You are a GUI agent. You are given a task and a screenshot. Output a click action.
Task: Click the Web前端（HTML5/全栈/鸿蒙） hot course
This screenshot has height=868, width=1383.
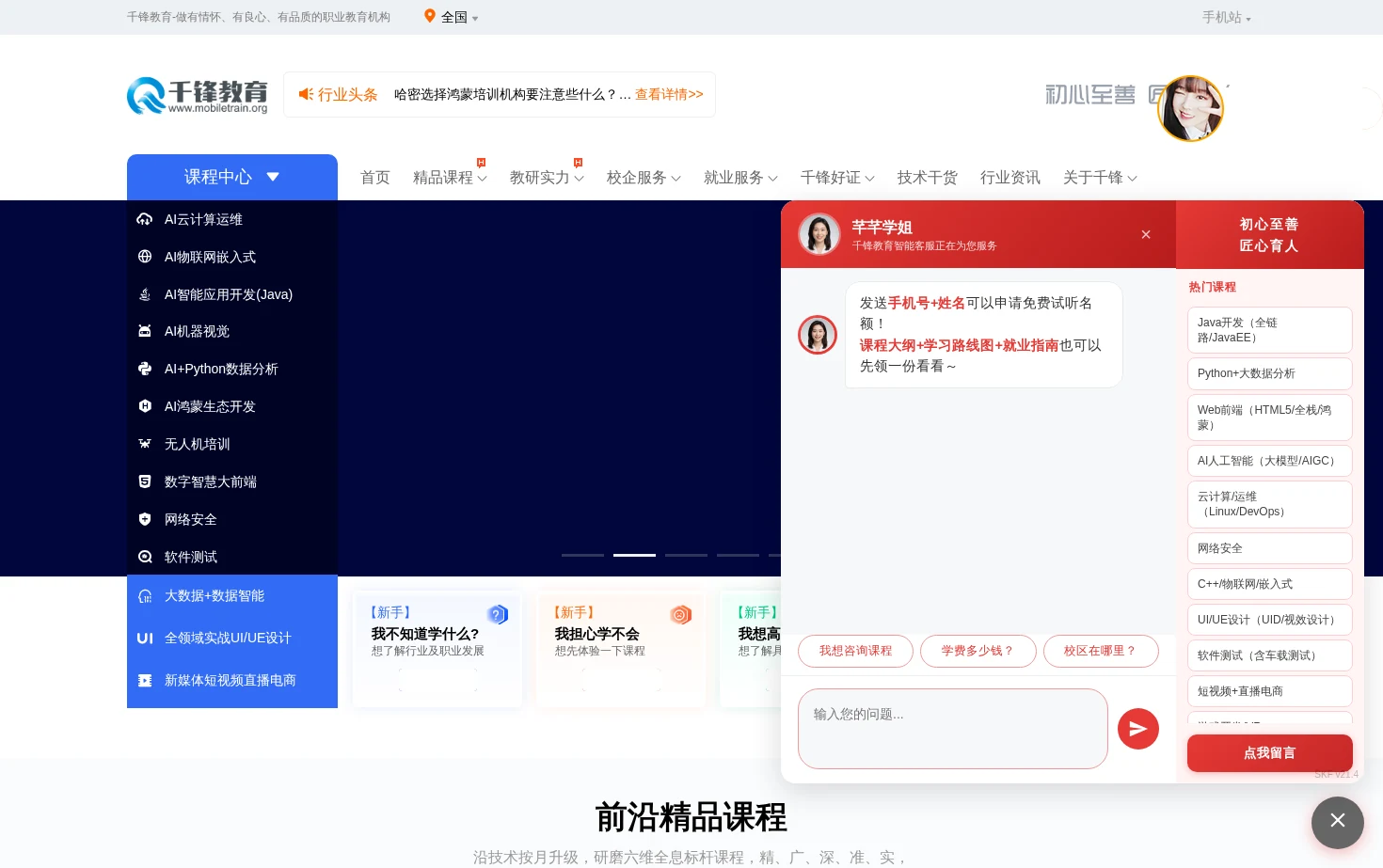click(1270, 418)
